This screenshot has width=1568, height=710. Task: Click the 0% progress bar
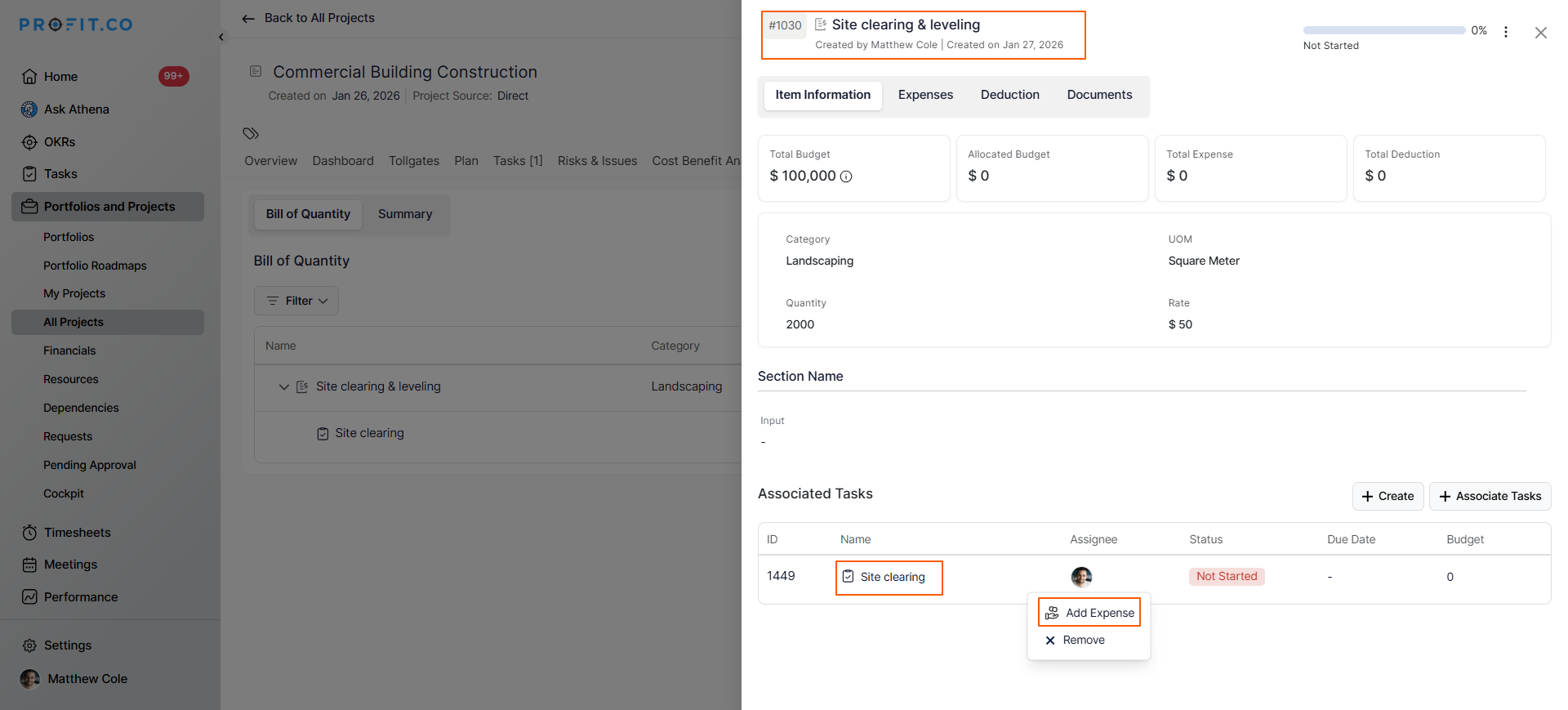coord(1383,31)
